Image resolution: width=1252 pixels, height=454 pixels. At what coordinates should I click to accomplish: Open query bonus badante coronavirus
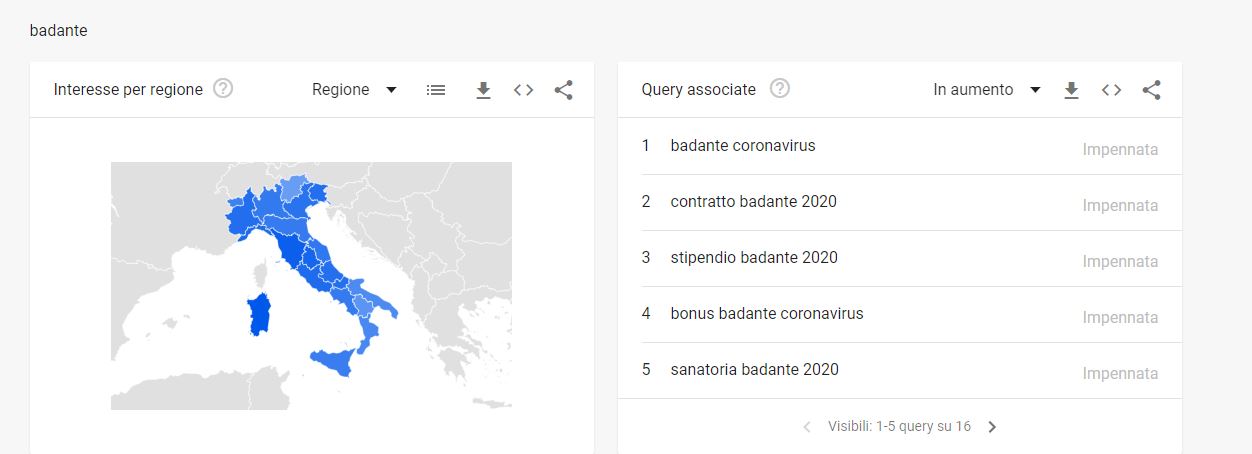pyautogui.click(x=899, y=314)
